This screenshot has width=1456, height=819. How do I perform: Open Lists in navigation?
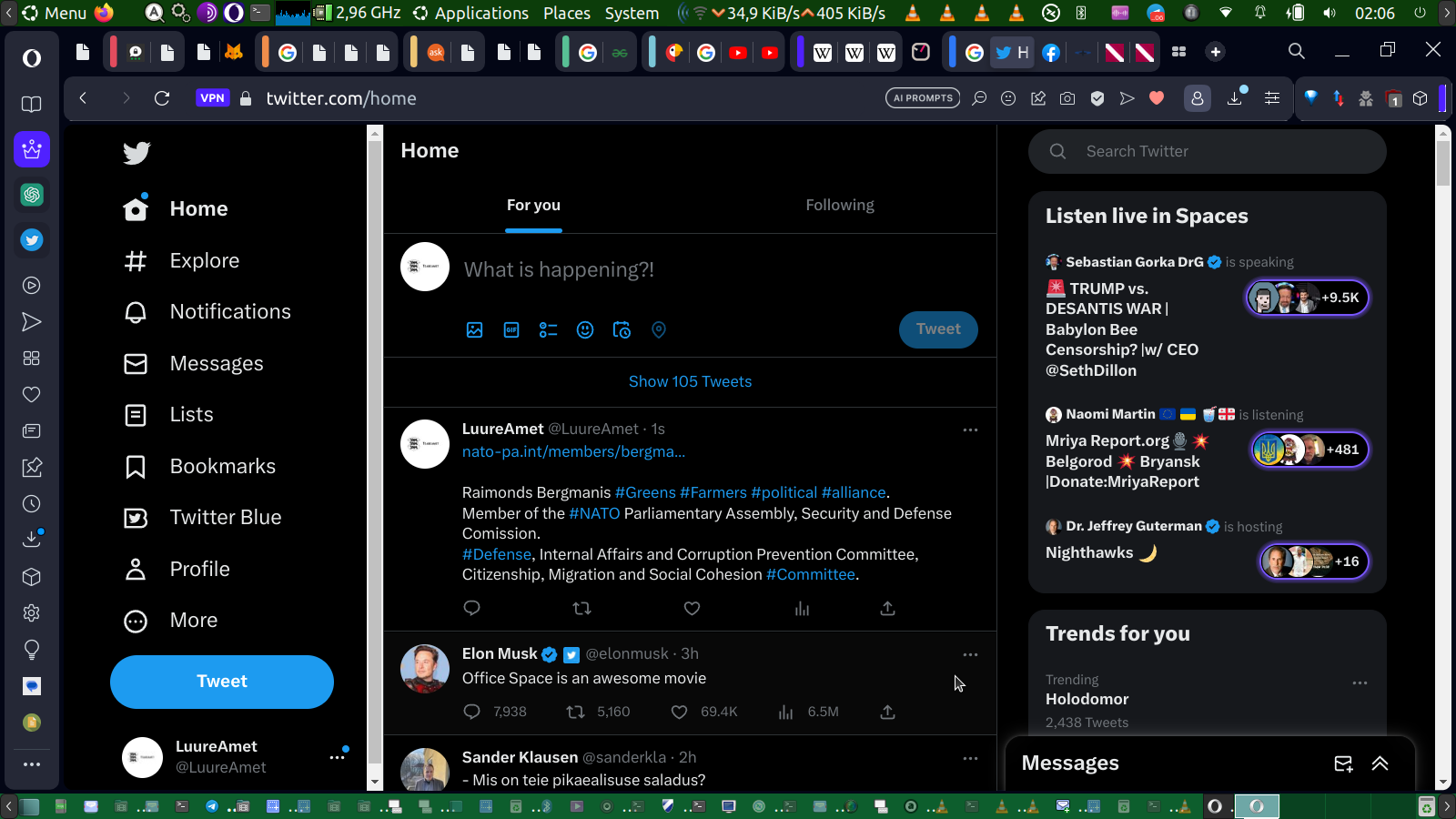pos(169,415)
